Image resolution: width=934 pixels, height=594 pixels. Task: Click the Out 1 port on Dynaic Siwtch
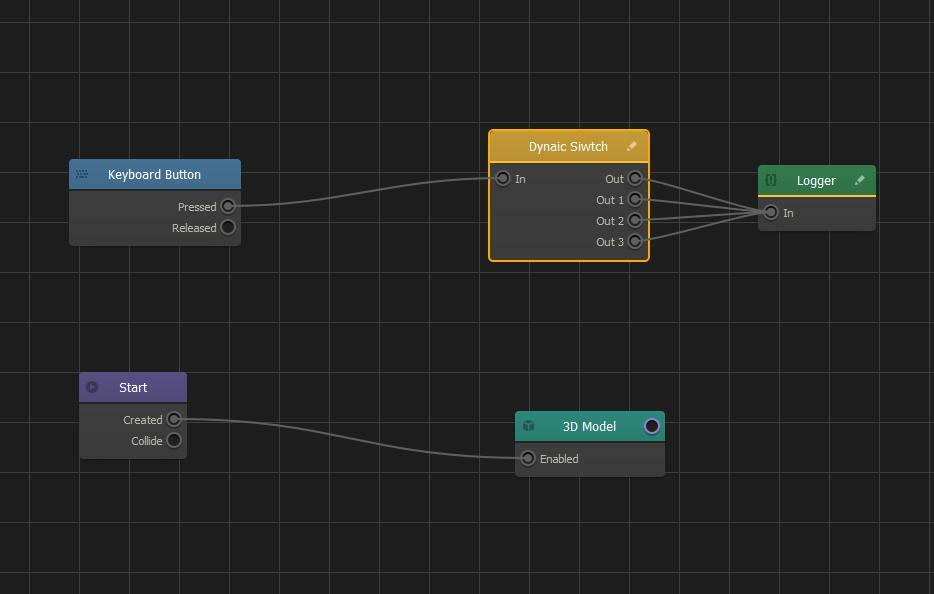pyautogui.click(x=635, y=200)
